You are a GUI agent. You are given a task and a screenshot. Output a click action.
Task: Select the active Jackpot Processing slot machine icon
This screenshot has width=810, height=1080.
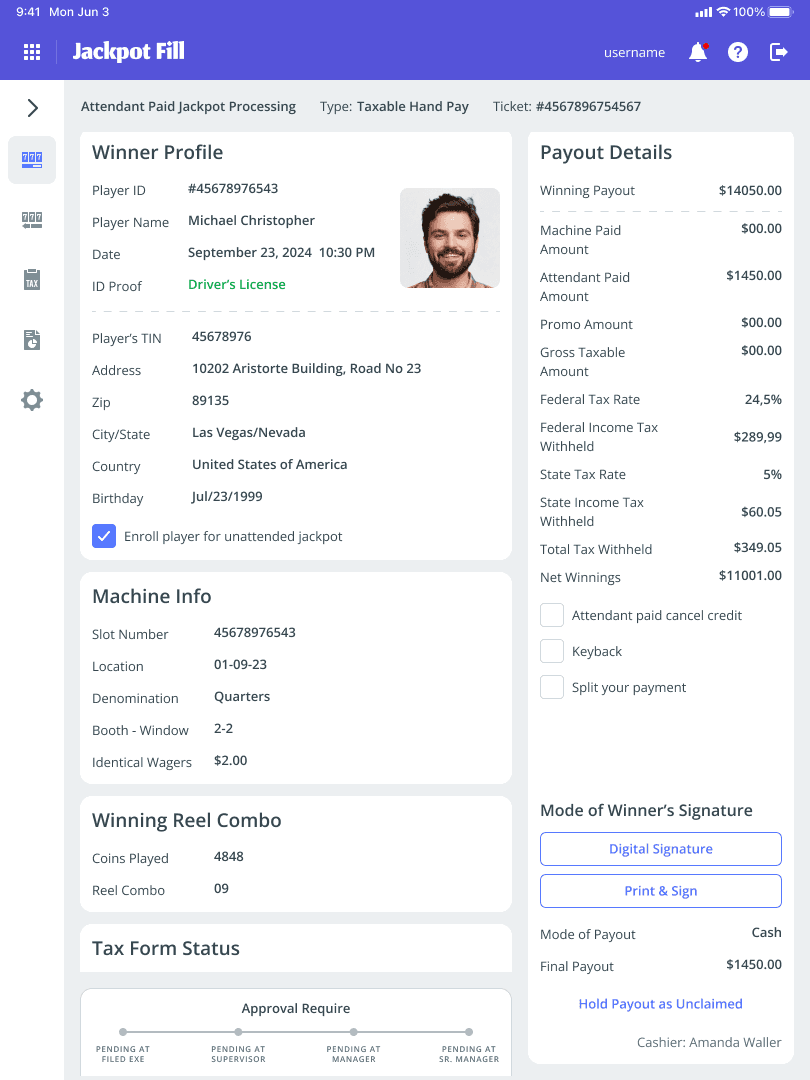[31, 160]
